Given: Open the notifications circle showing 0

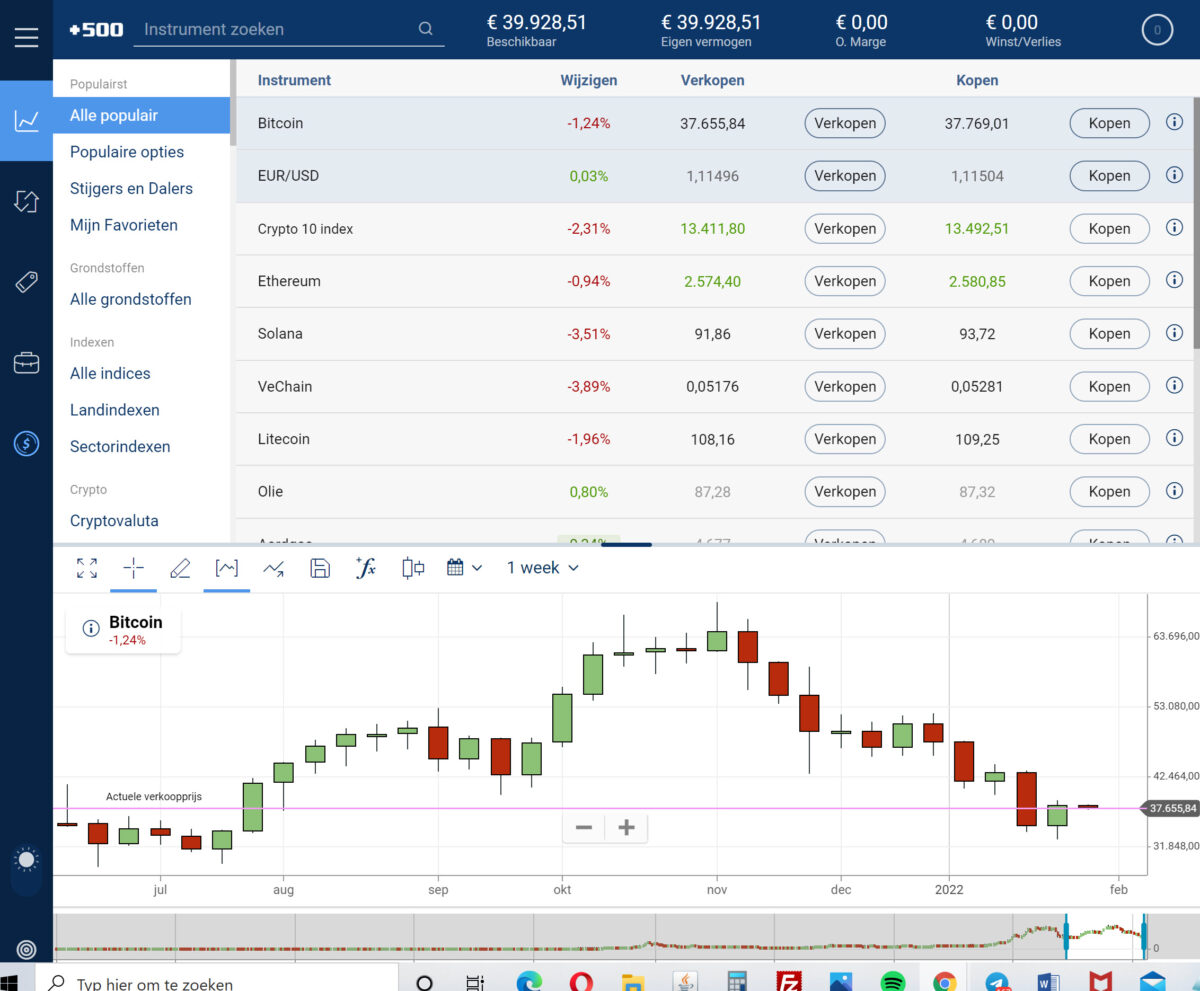Looking at the screenshot, I should click(x=1157, y=30).
